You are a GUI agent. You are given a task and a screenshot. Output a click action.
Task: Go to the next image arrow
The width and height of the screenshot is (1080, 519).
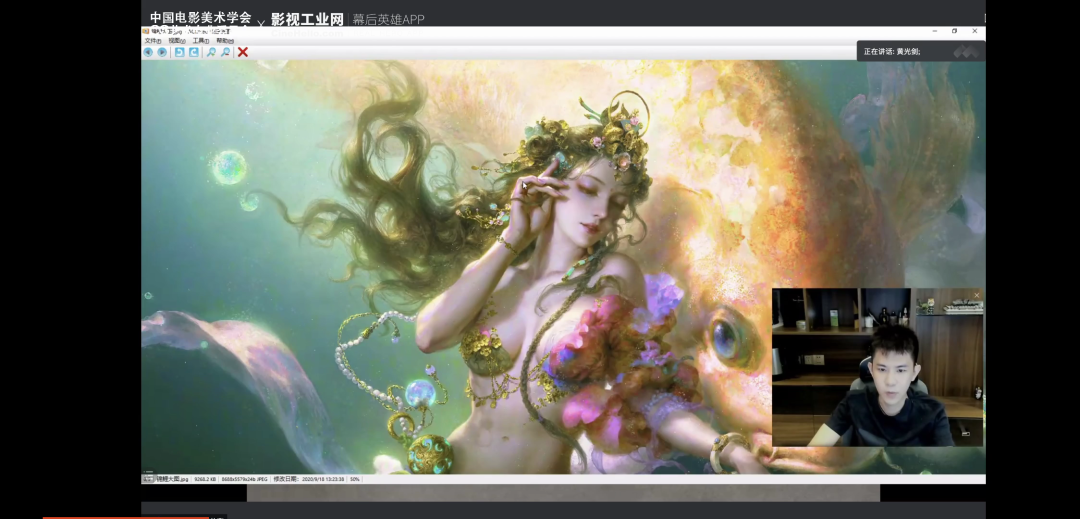tap(162, 52)
